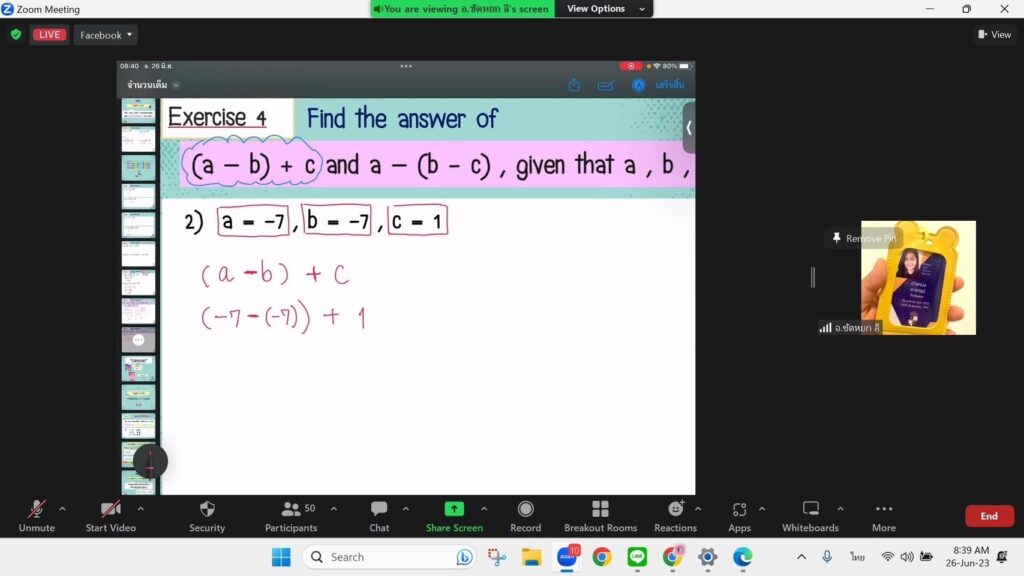Screen dimensions: 1024x576
Task: Expand the Facebook live dropdown
Action: 106,35
